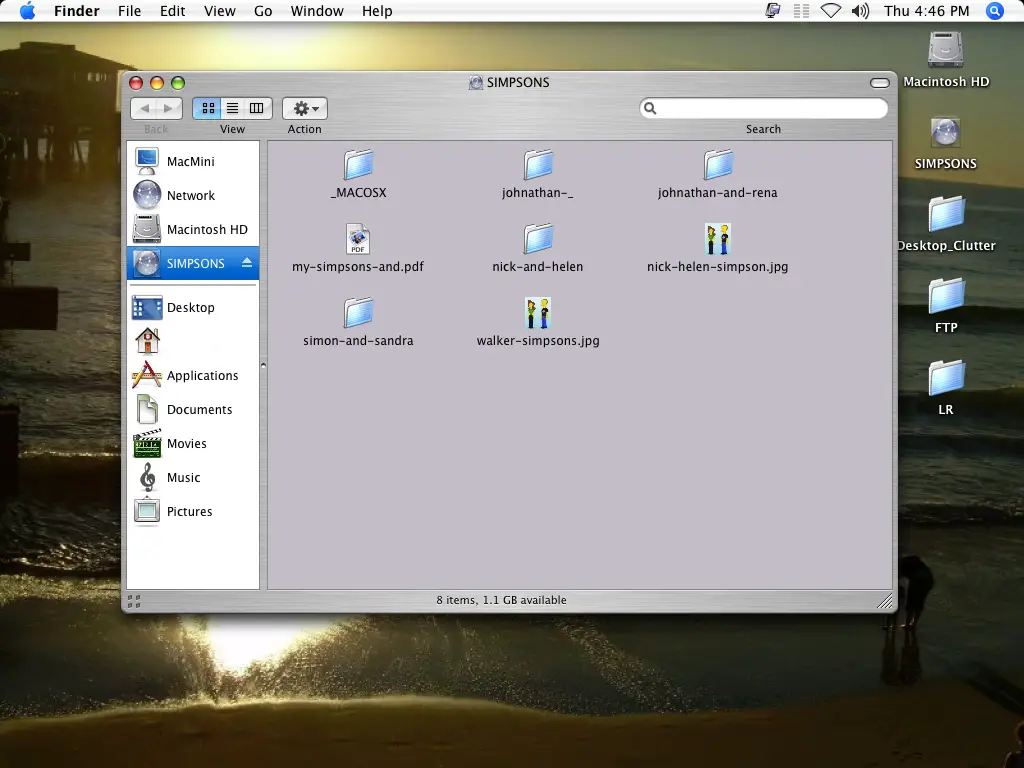Click the '8 items, 1.1 GB available' status
Image resolution: width=1024 pixels, height=768 pixels.
click(502, 600)
